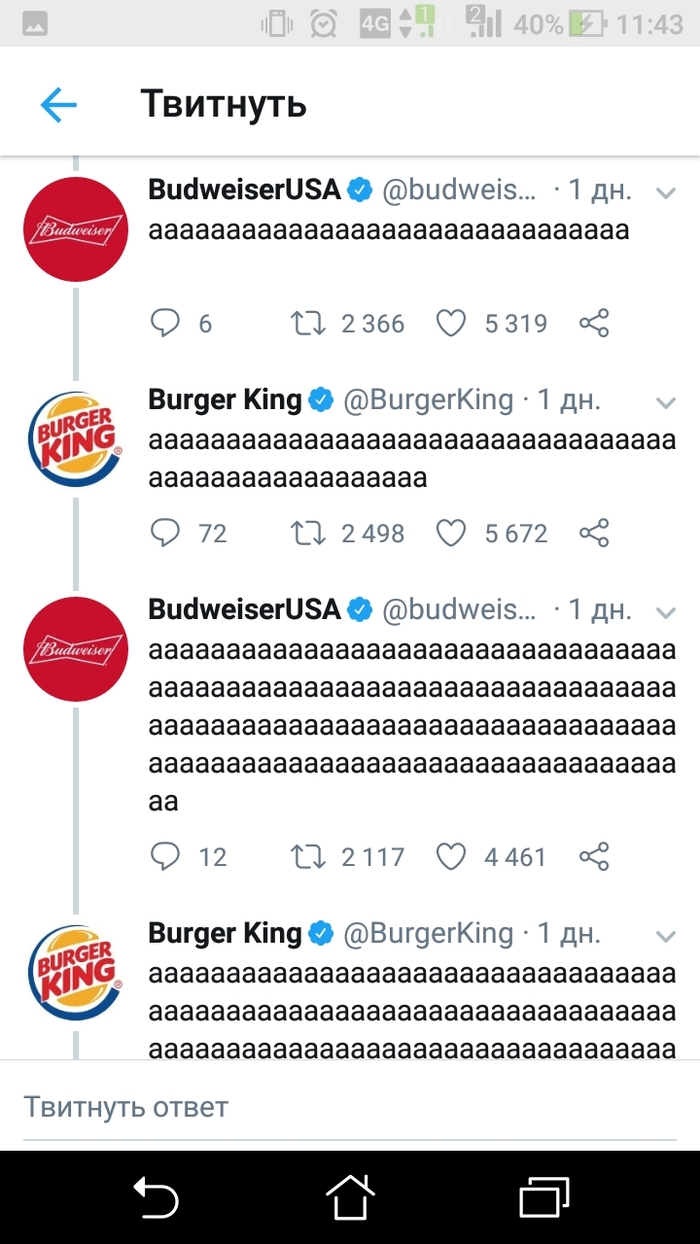Tap the back arrow in the header
This screenshot has width=700, height=1244.
coord(58,104)
